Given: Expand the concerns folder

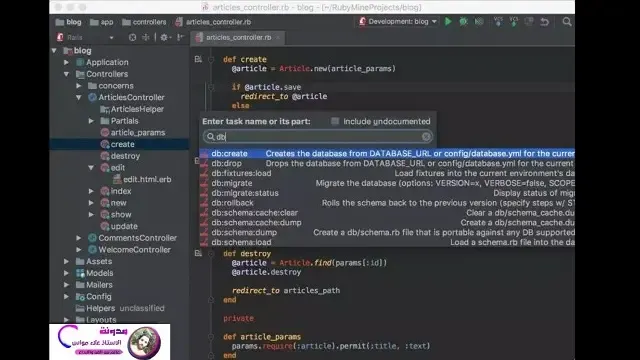Looking at the screenshot, I should 79,86.
